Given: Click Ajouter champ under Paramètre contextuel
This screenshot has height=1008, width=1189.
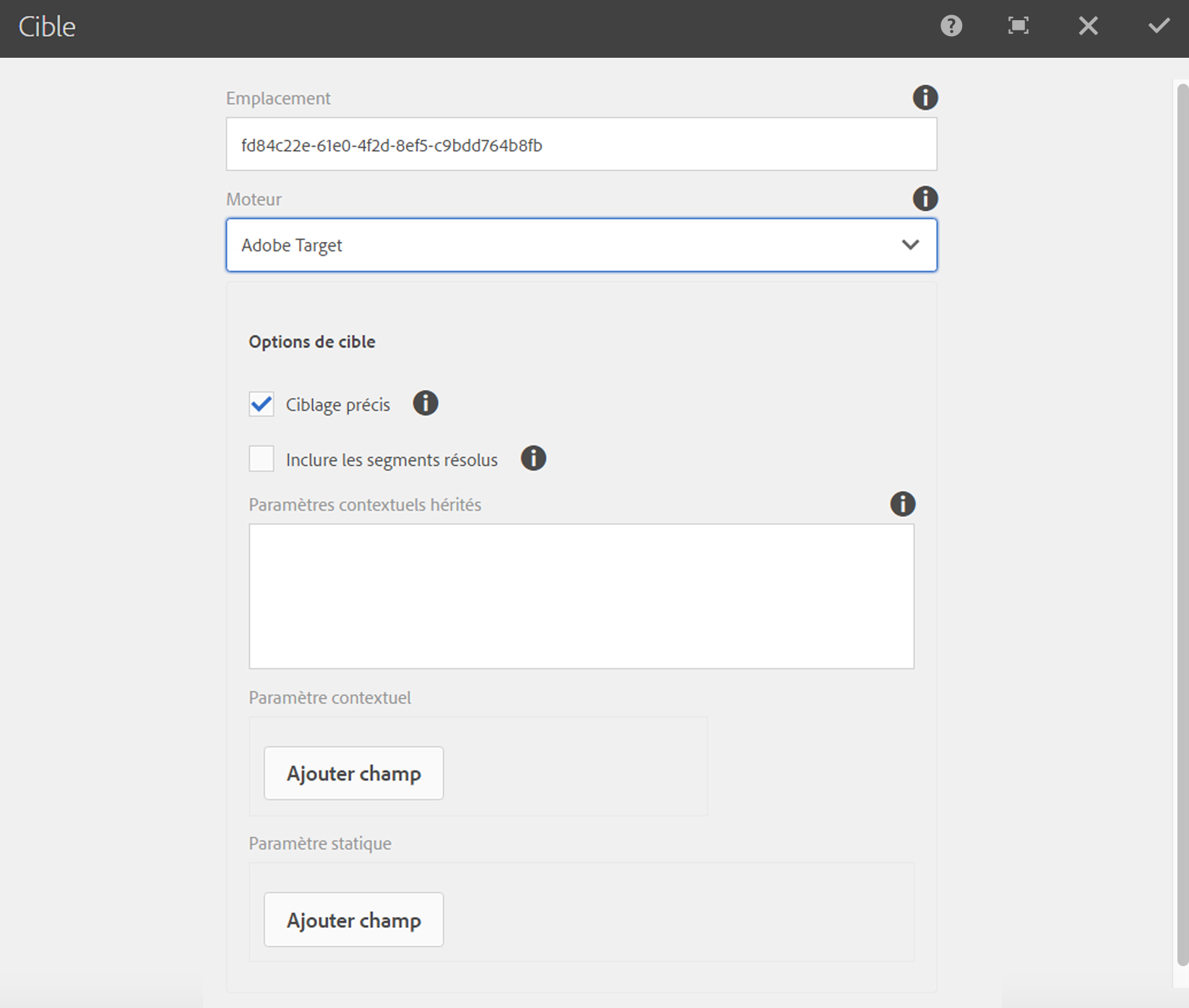Looking at the screenshot, I should tap(354, 773).
